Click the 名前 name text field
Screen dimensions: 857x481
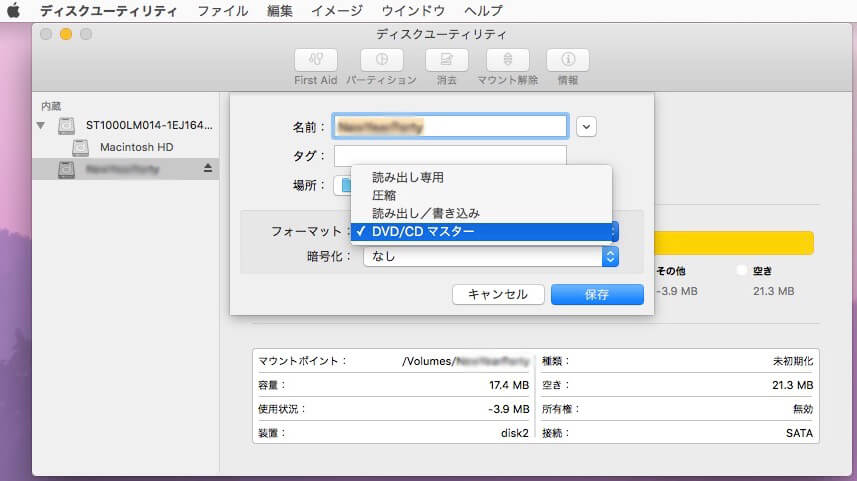pos(450,126)
